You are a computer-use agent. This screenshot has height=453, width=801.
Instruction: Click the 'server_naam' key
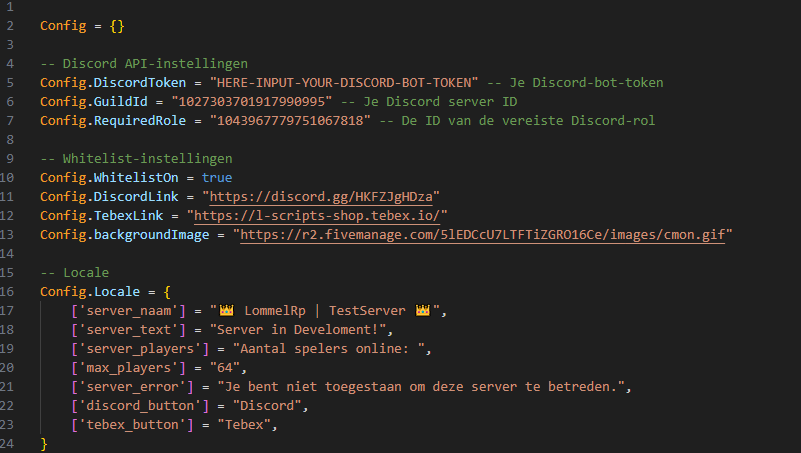128,311
